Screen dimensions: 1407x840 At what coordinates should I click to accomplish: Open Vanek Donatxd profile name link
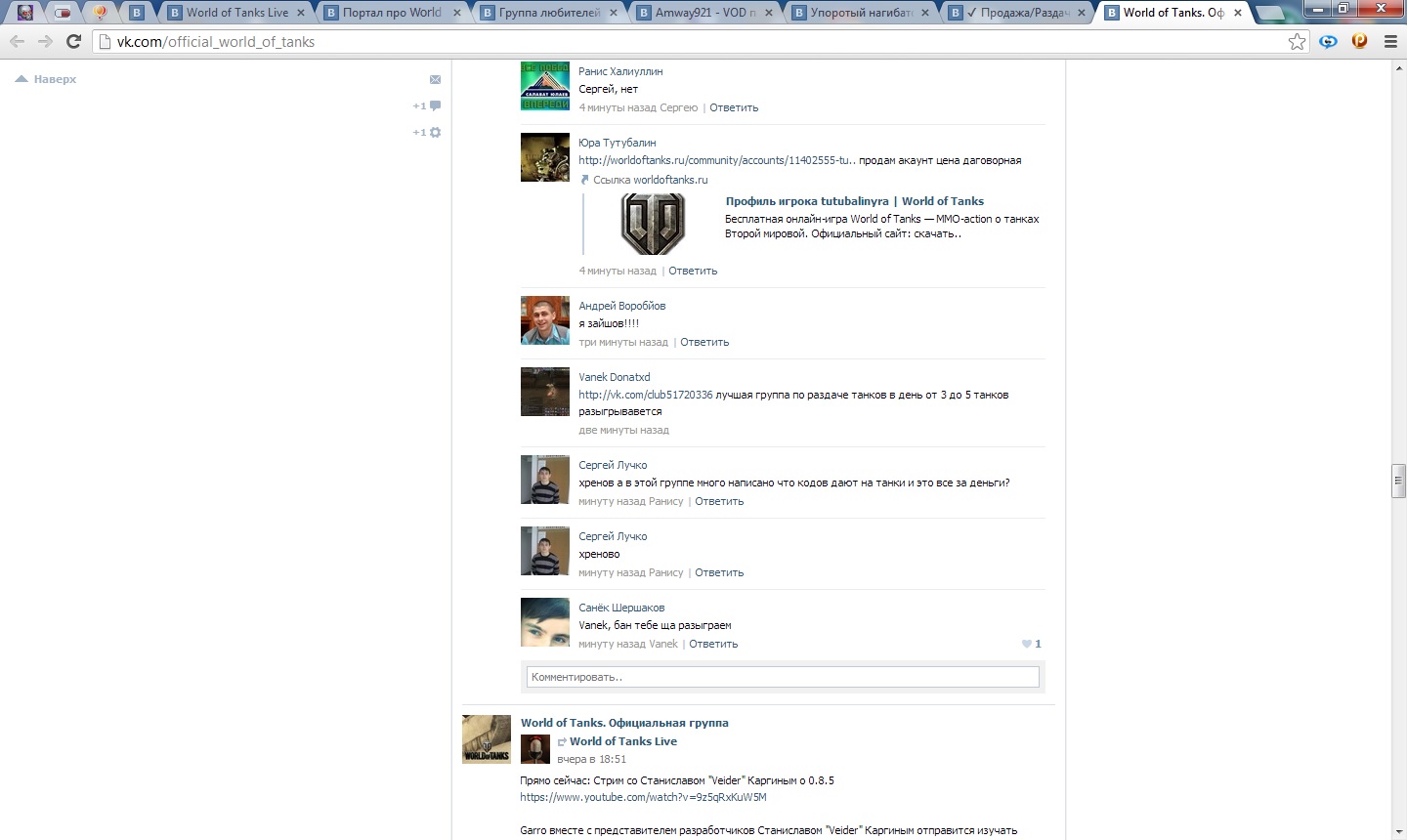click(615, 377)
